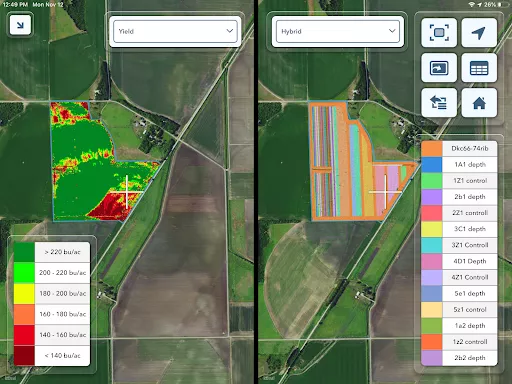
Task: Click the 180 - 200 bu/ac legend label
Action: (62, 293)
